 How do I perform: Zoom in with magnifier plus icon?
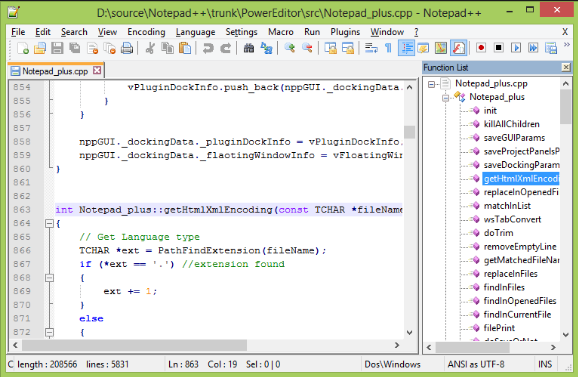tap(290, 48)
